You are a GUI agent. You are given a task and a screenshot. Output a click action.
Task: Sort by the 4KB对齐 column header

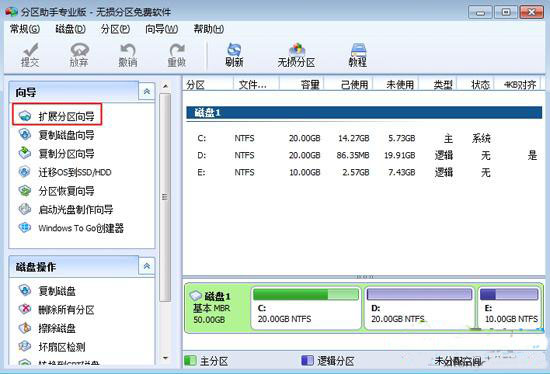pyautogui.click(x=518, y=85)
